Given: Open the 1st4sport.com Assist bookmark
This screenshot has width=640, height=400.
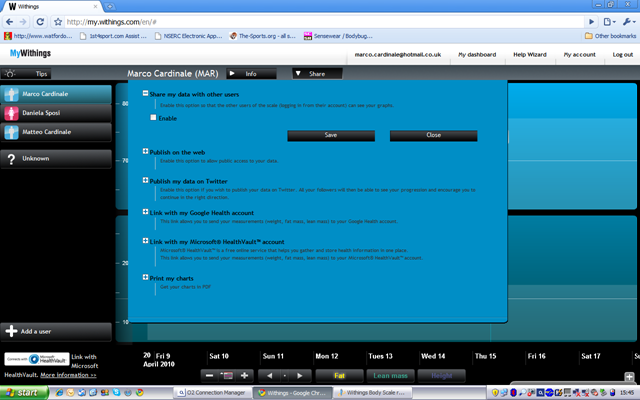Looking at the screenshot, I should [113, 36].
